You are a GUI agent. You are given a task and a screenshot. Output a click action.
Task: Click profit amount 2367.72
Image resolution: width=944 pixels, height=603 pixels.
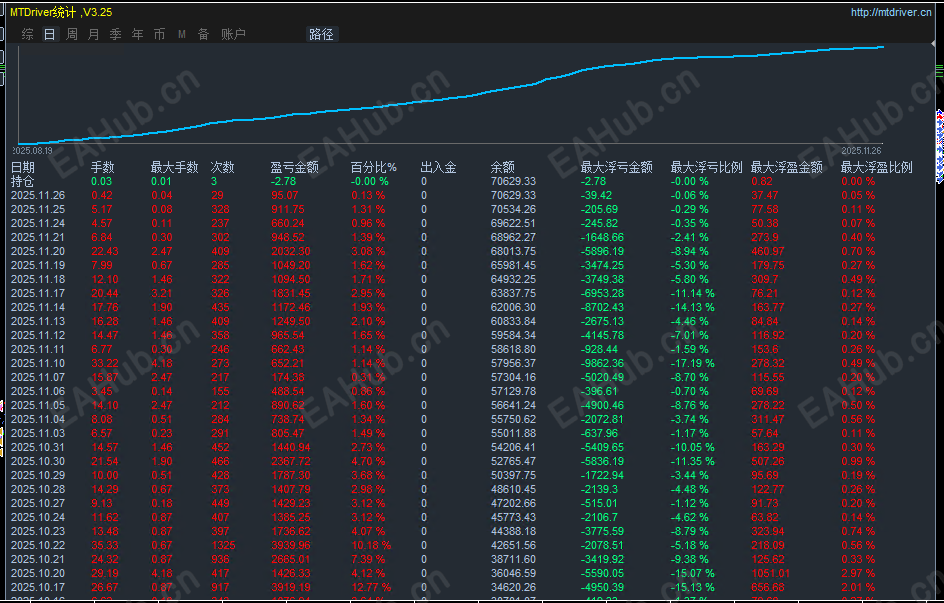(291, 462)
